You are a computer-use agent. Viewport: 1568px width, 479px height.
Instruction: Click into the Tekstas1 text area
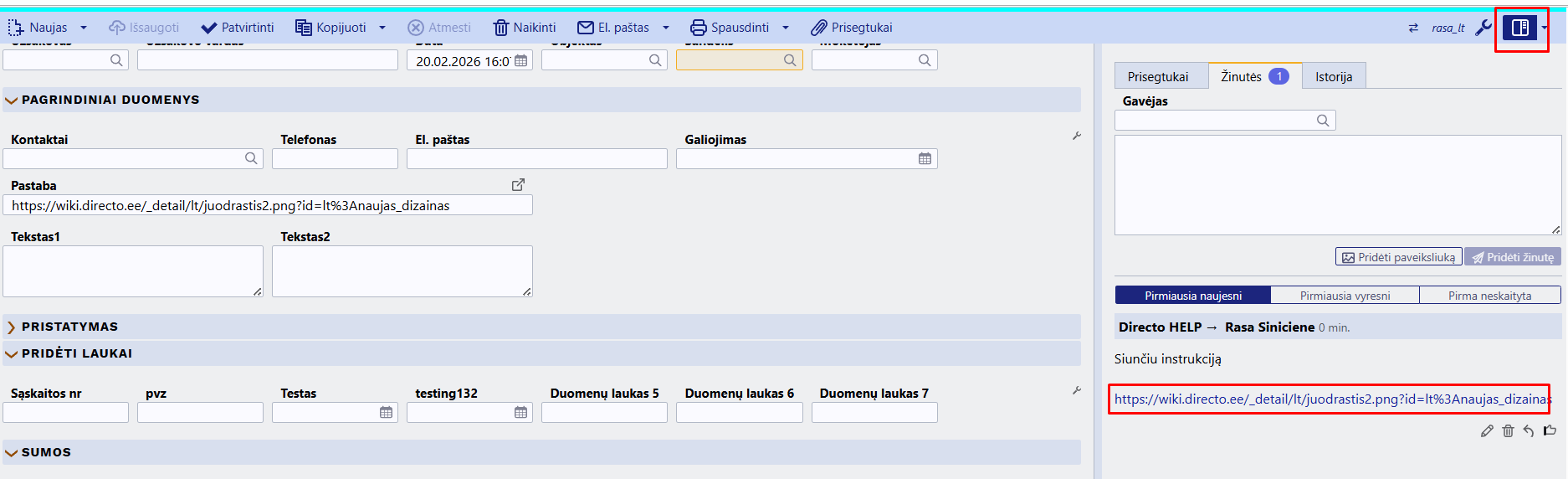pyautogui.click(x=132, y=270)
